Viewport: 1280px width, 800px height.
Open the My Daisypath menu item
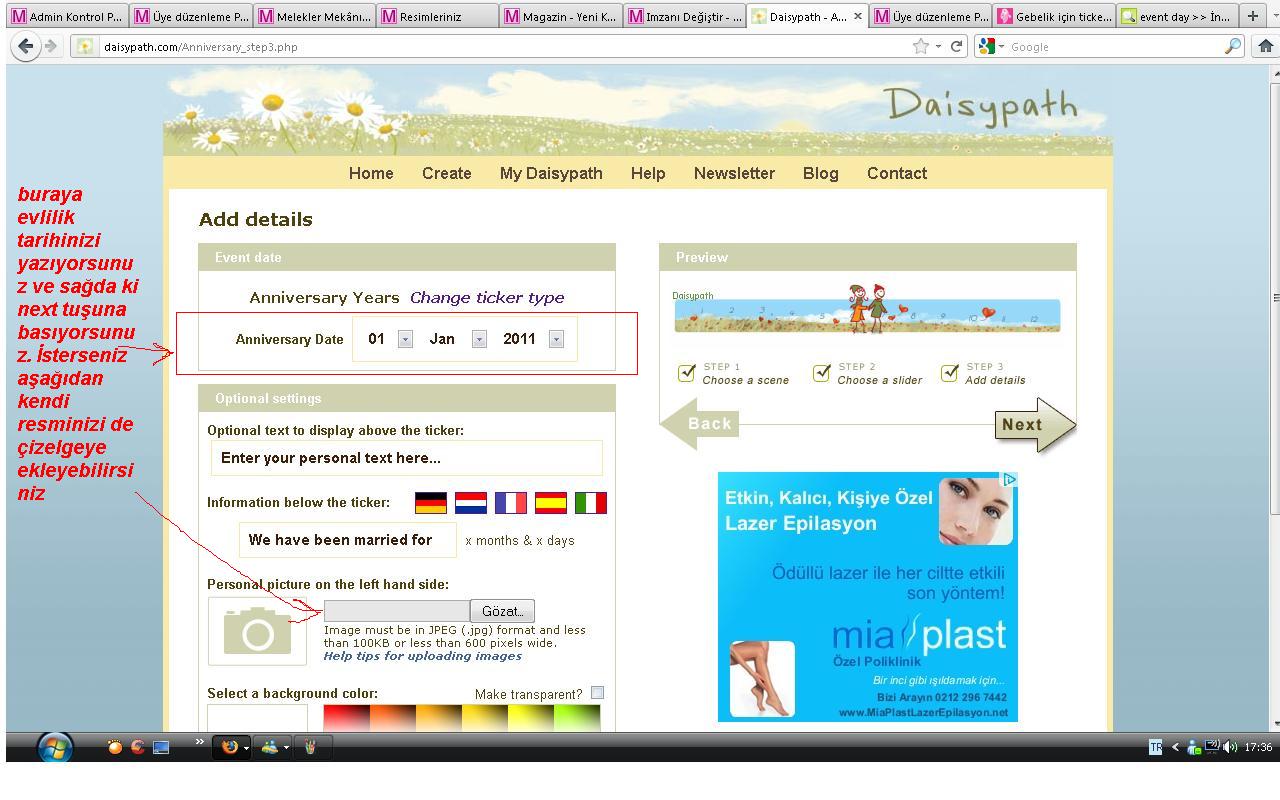point(551,173)
